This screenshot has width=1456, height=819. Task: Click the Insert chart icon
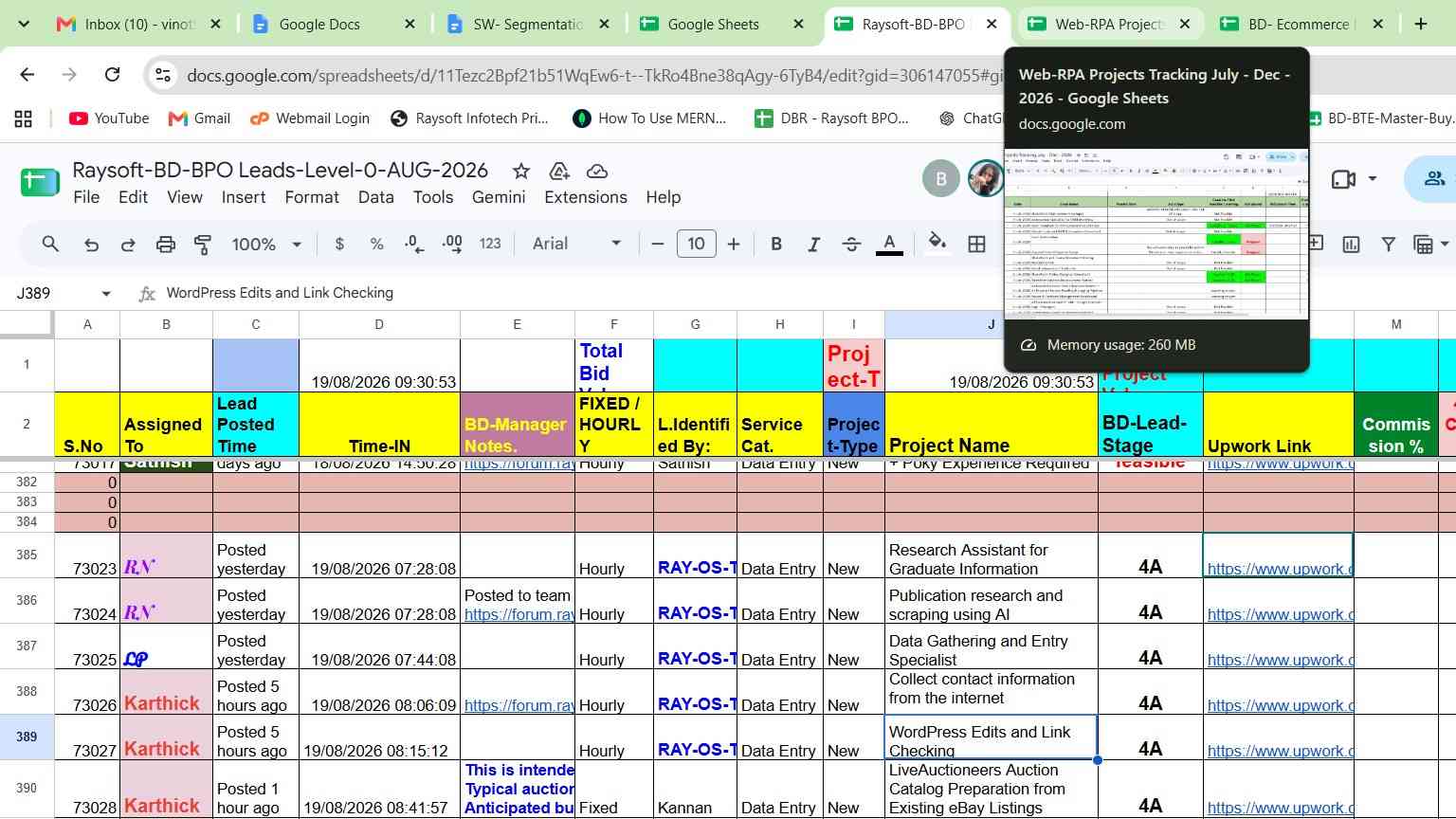1351,245
